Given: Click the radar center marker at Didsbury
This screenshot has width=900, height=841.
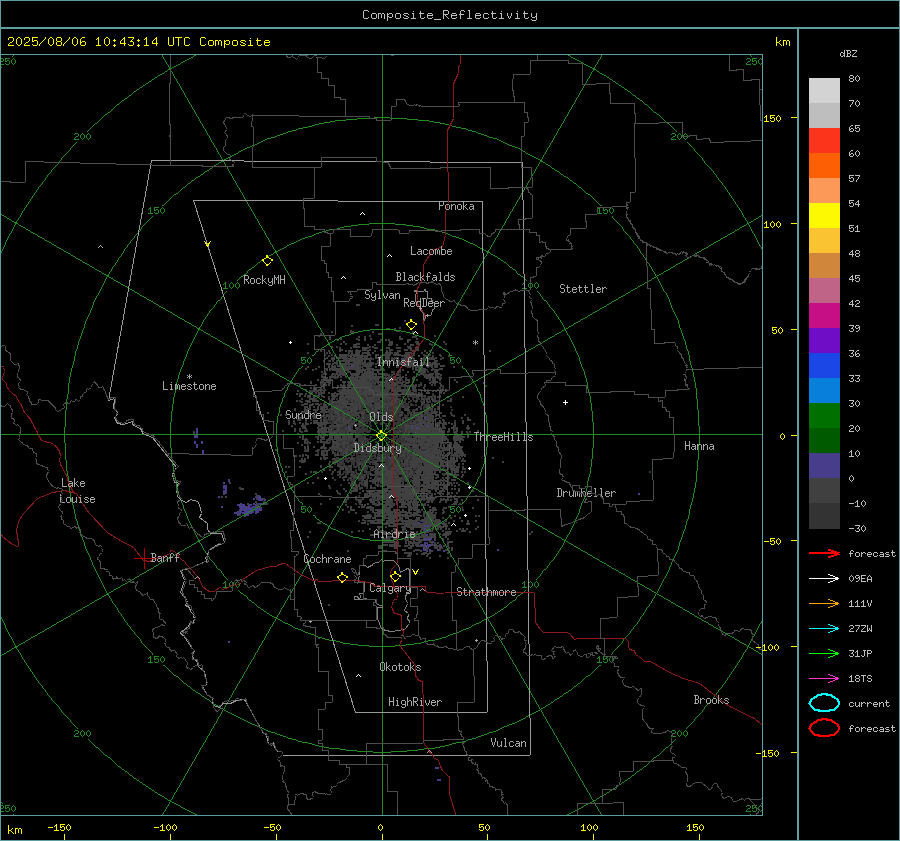Looking at the screenshot, I should 382,436.
